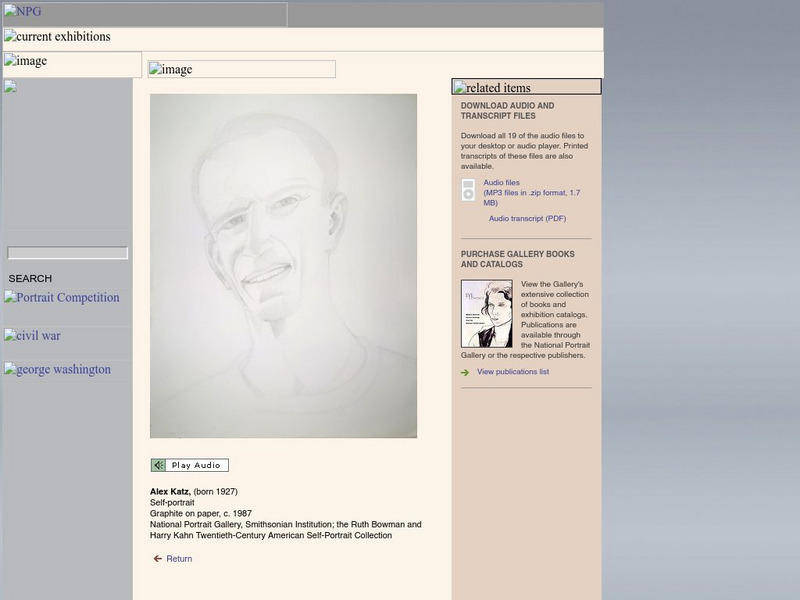The width and height of the screenshot is (800, 600).
Task: Click the 'DOWNLOAD AUDIO AND TRANSCRIPT FILES' heading
Action: pyautogui.click(x=507, y=111)
